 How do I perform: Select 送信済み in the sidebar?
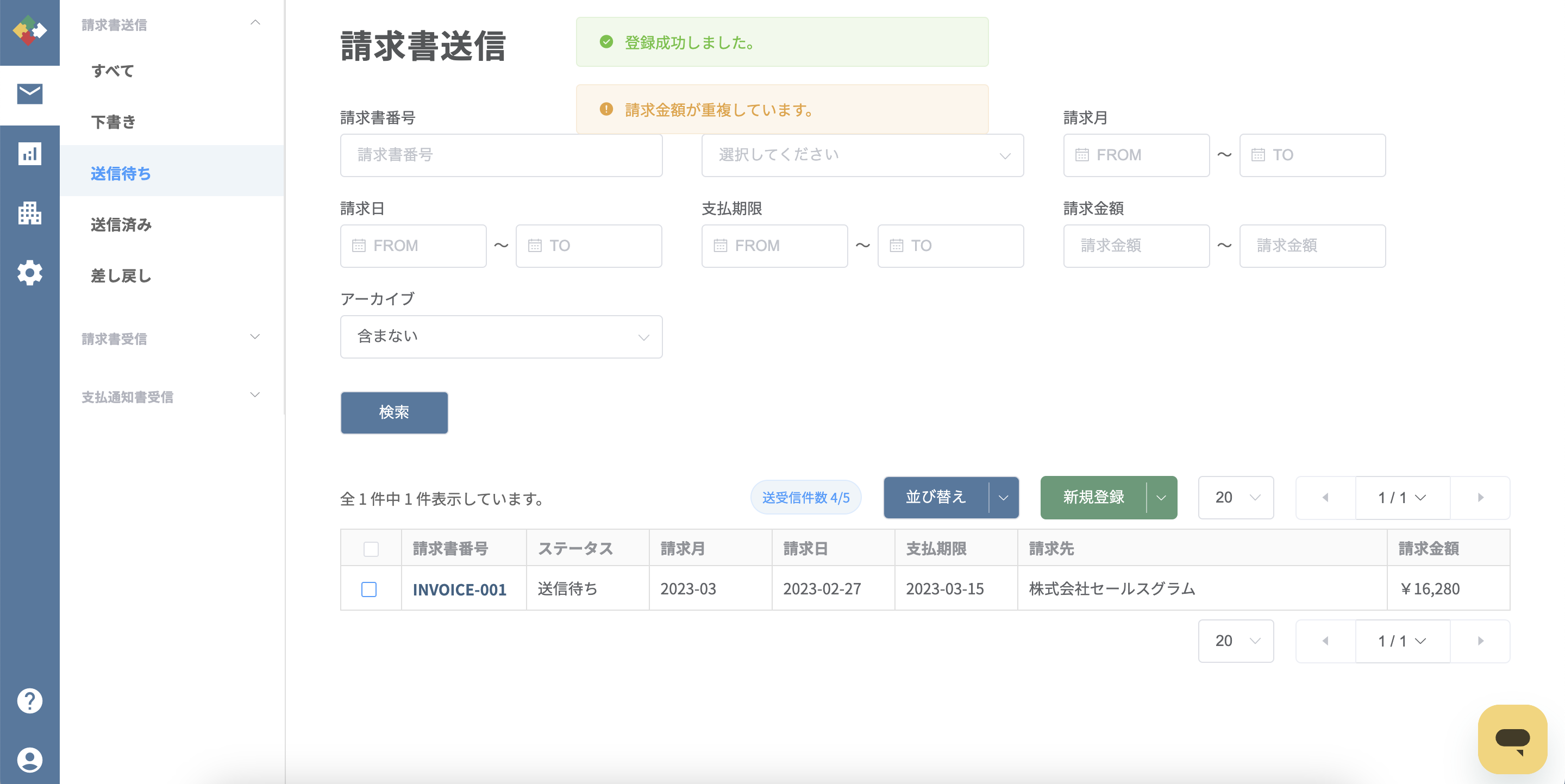[x=173, y=225]
